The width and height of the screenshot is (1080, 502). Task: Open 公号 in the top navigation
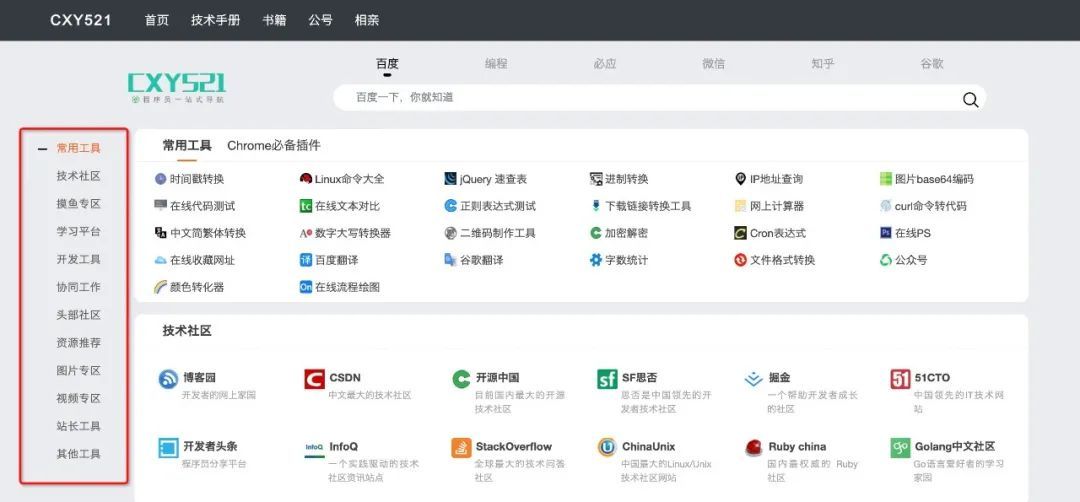(x=320, y=20)
